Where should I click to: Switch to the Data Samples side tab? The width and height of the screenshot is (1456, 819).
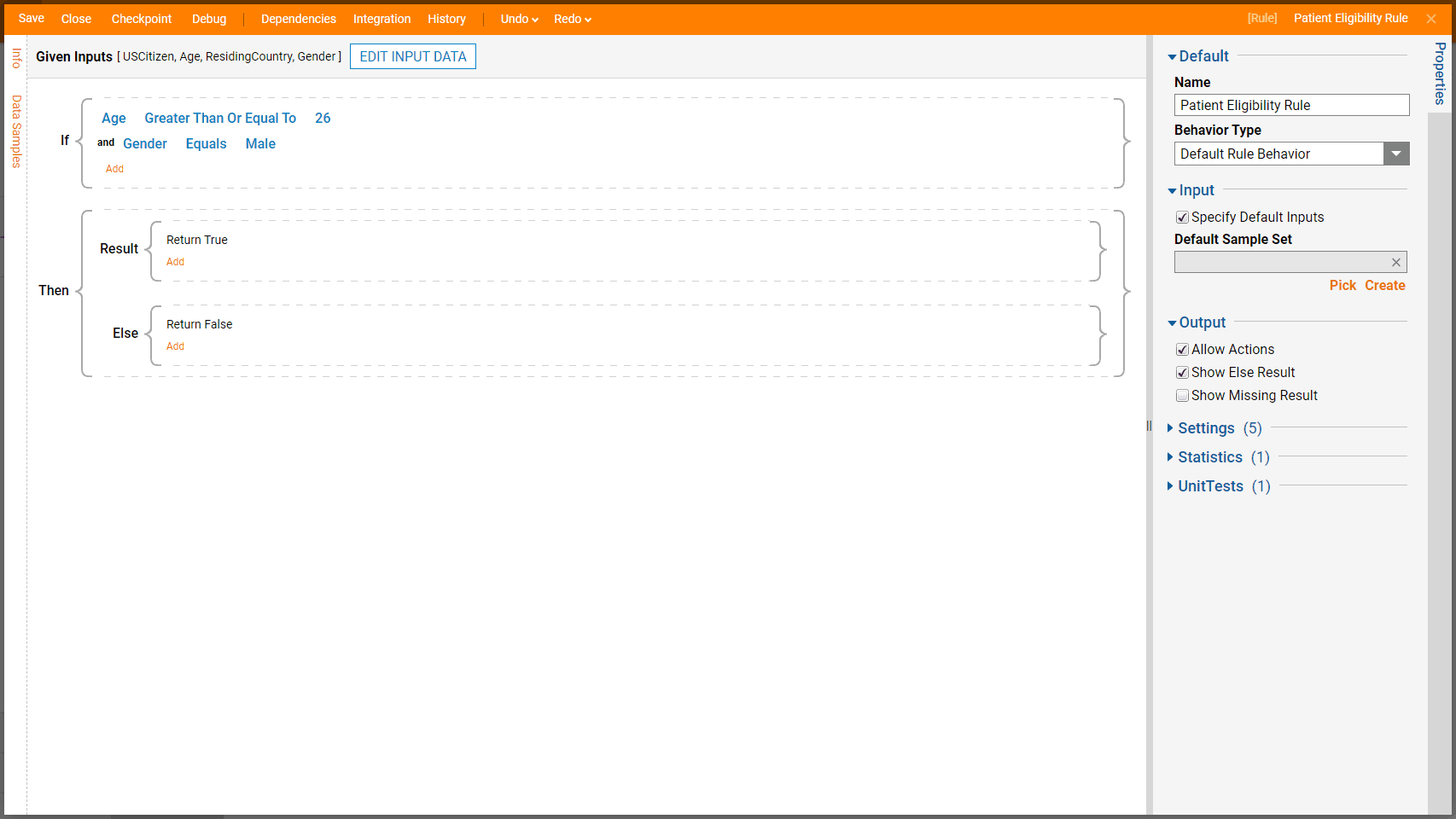tap(16, 131)
